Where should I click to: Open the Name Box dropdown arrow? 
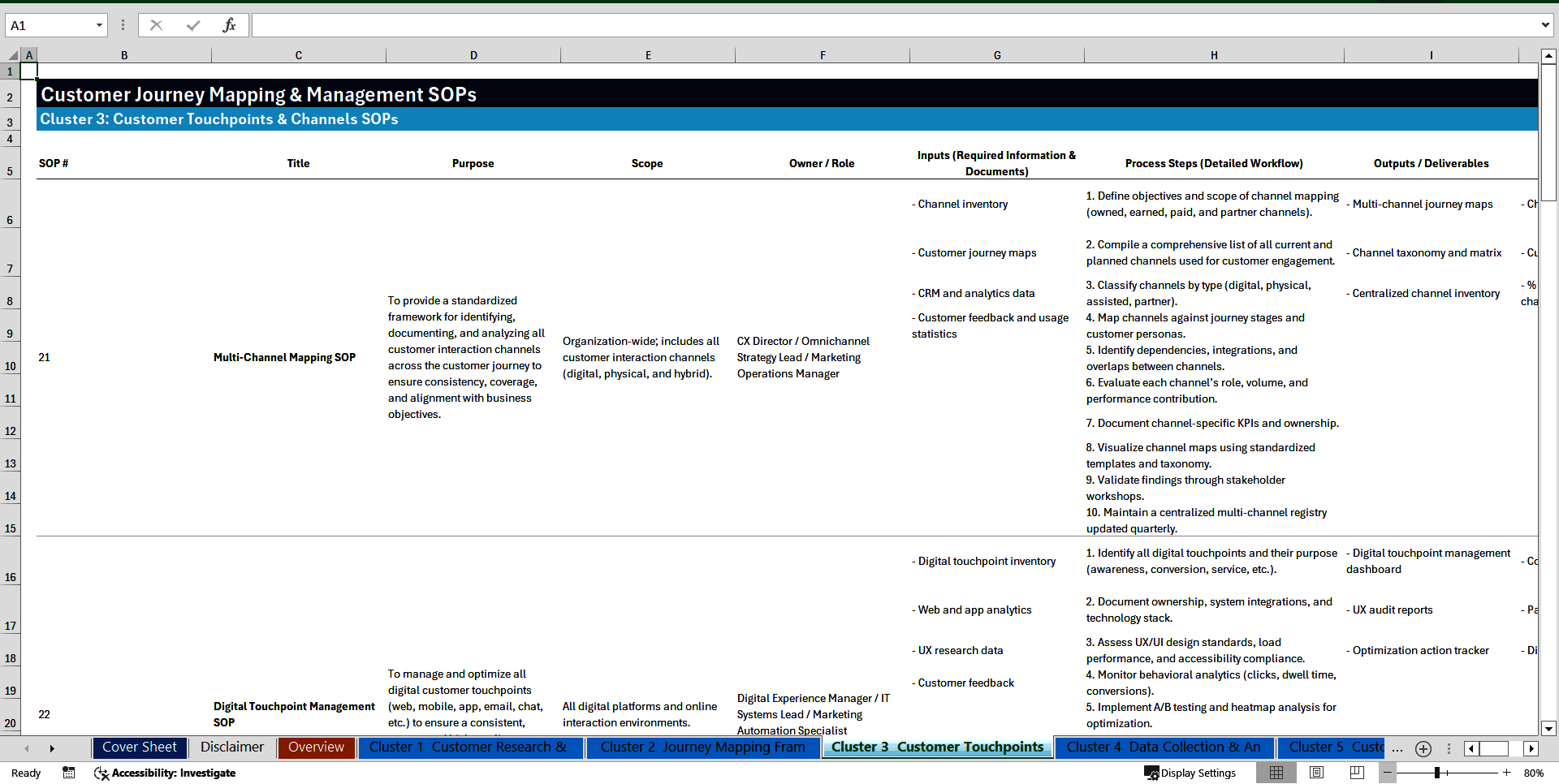point(99,24)
